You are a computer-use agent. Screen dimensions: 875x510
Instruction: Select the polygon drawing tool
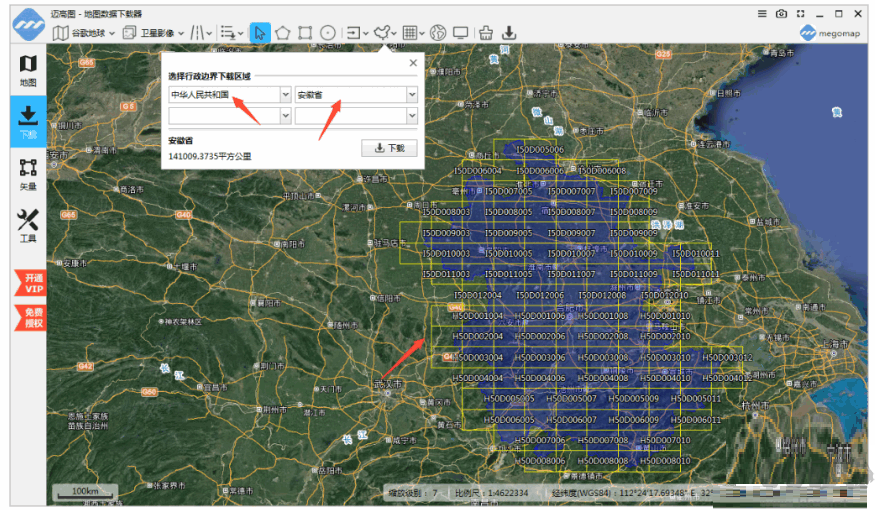283,33
